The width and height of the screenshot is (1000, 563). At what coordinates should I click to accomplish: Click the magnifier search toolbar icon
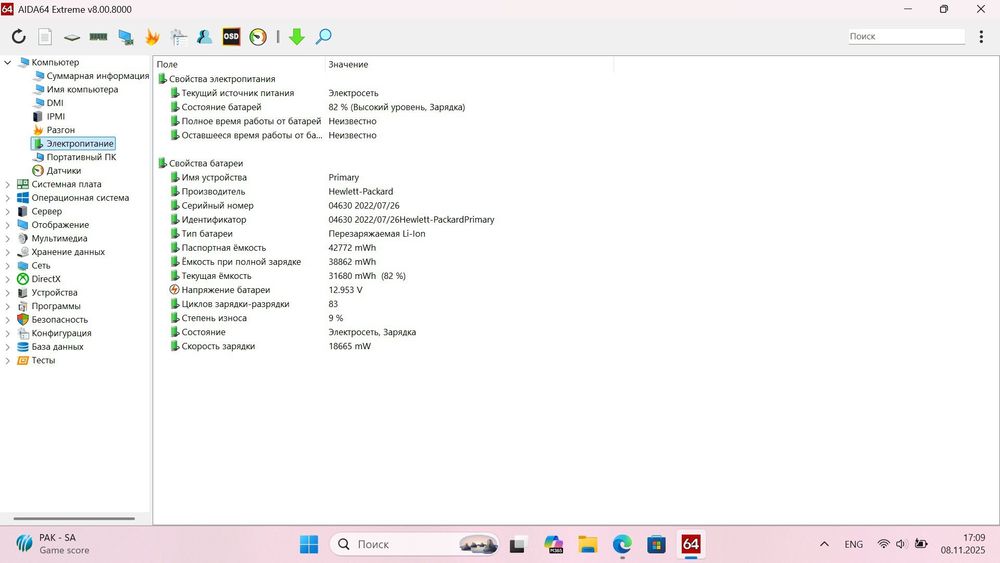coord(323,36)
